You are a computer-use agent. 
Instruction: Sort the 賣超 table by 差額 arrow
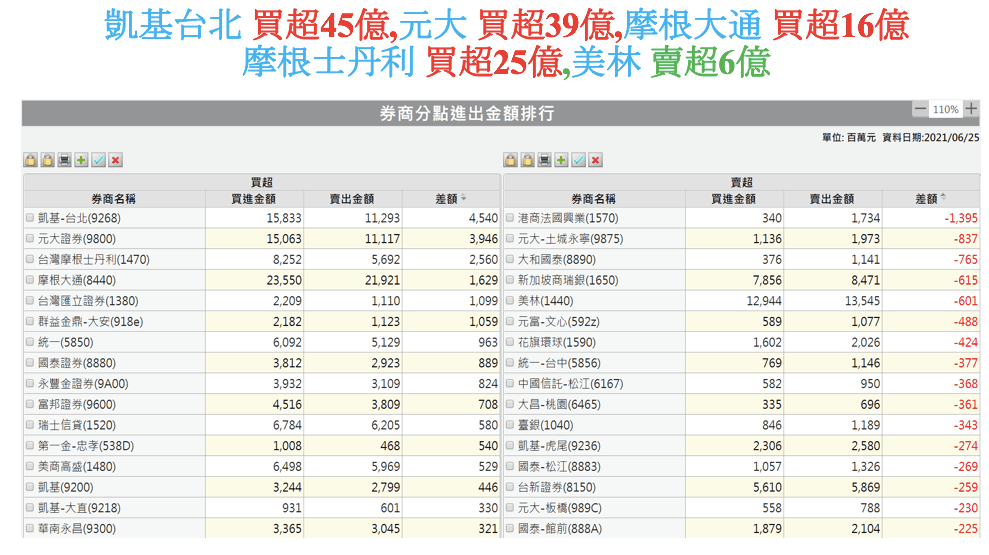coord(943,198)
